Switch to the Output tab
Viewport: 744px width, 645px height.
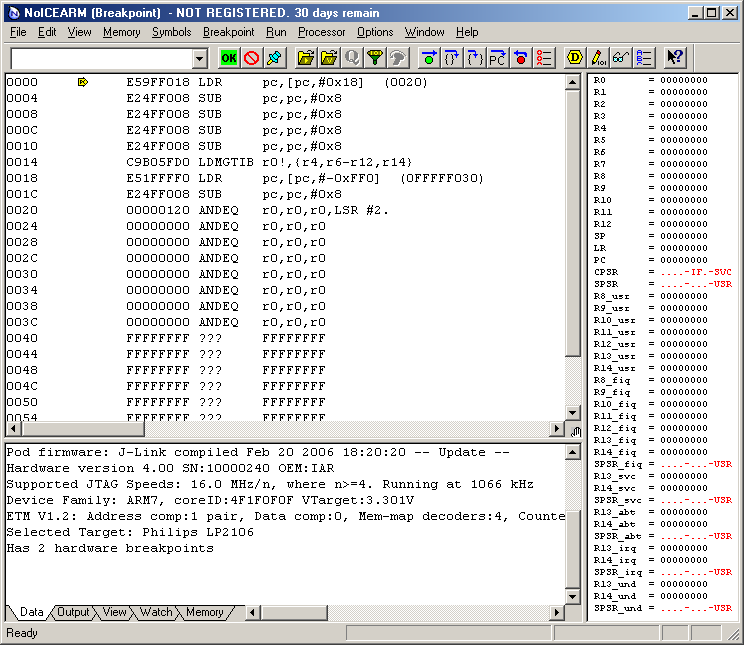pyautogui.click(x=73, y=612)
